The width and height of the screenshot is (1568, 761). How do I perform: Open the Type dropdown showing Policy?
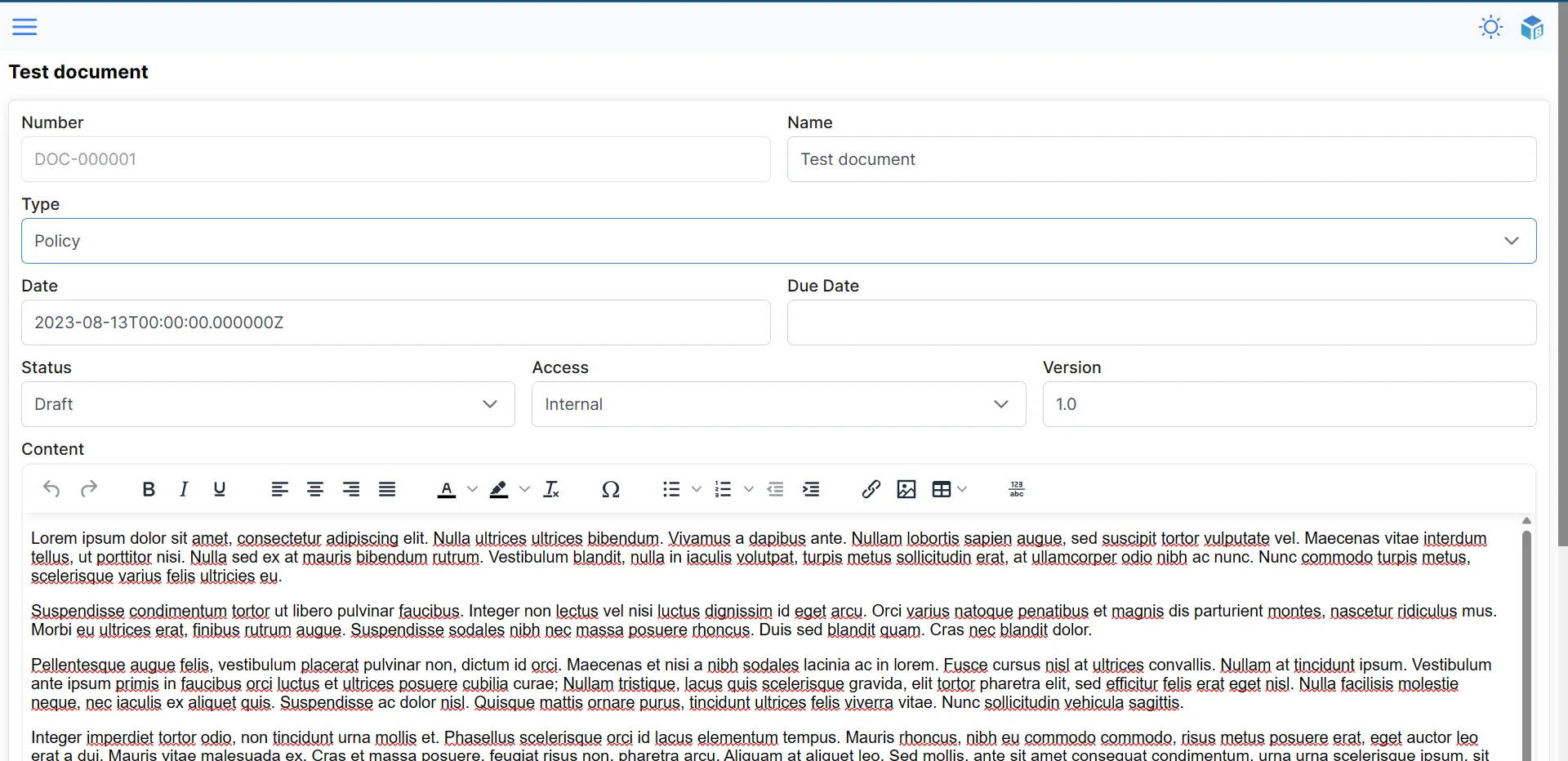pos(778,241)
